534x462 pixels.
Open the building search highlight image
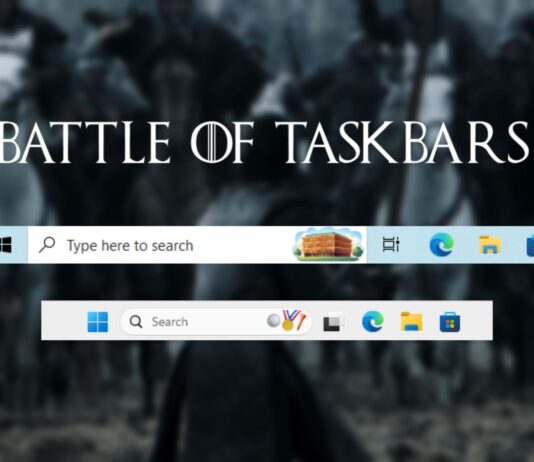click(328, 245)
